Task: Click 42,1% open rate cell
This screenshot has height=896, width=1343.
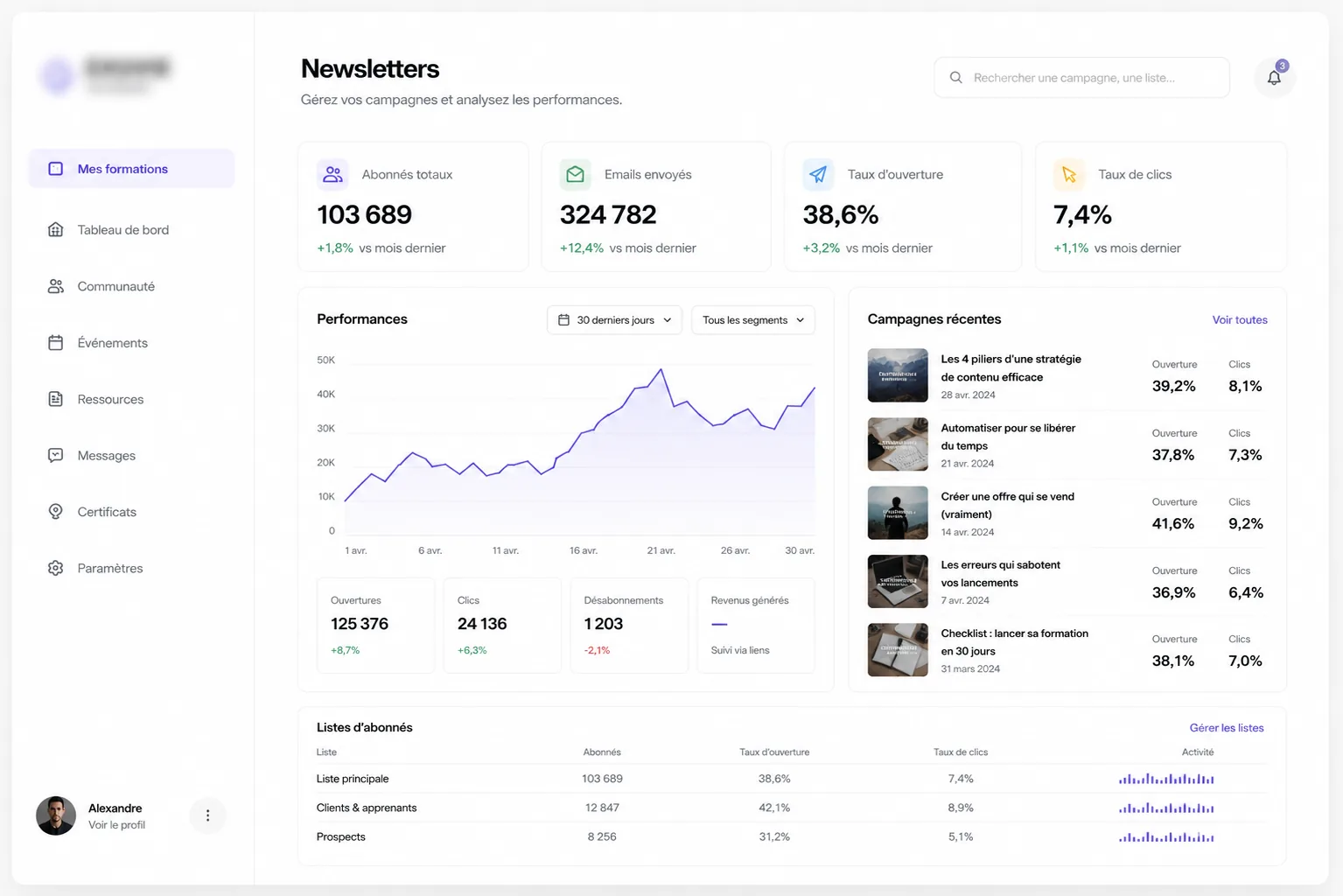Action: 774,808
